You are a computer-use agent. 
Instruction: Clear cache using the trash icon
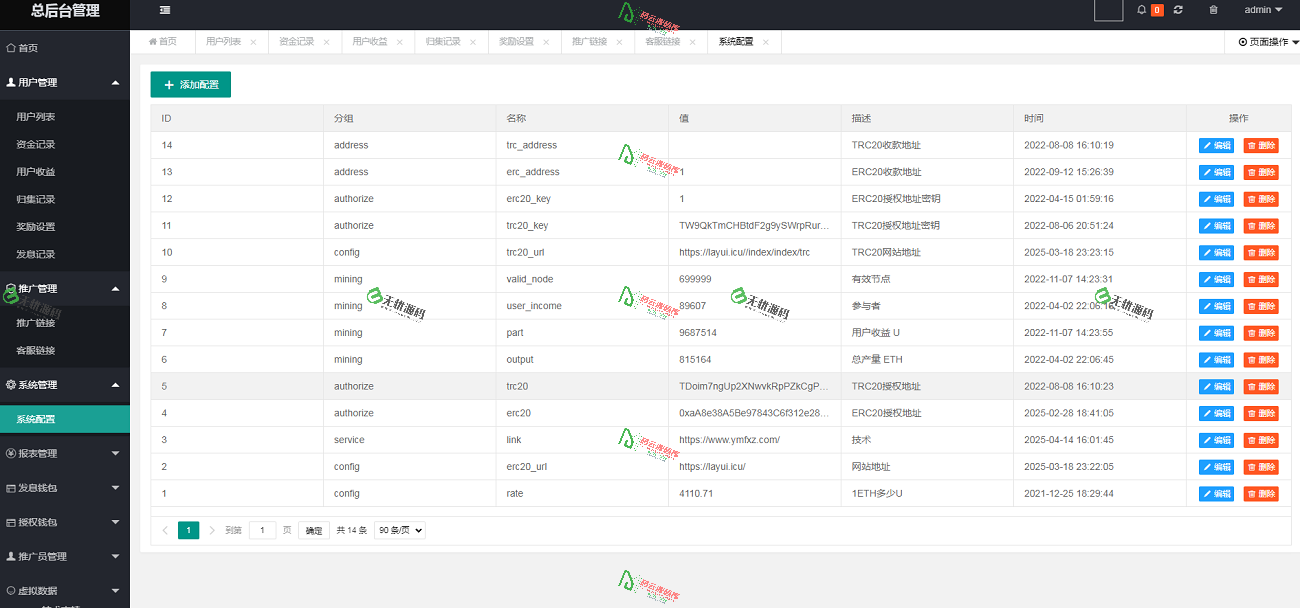tap(1212, 10)
